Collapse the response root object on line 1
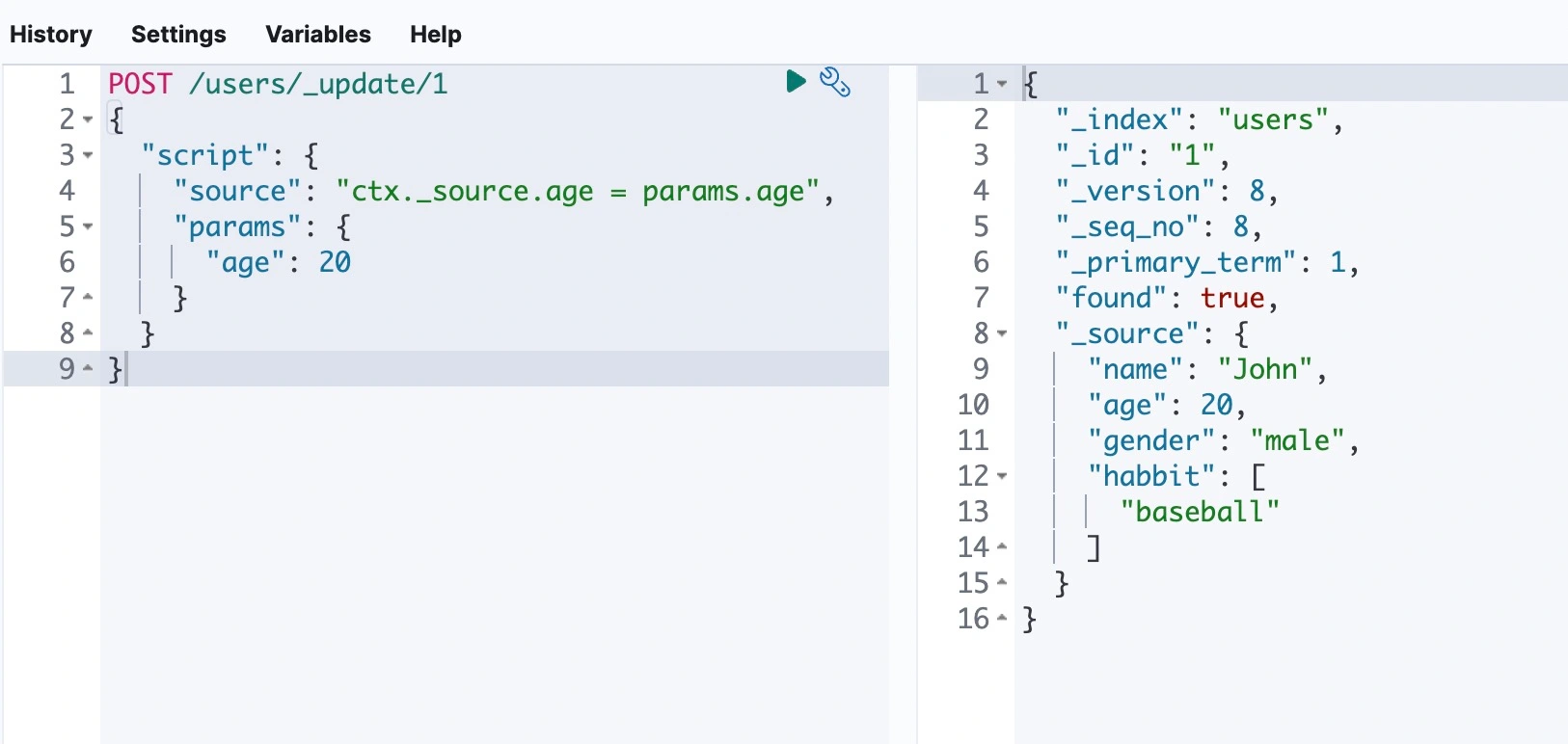The height and width of the screenshot is (744, 1568). point(1002,84)
